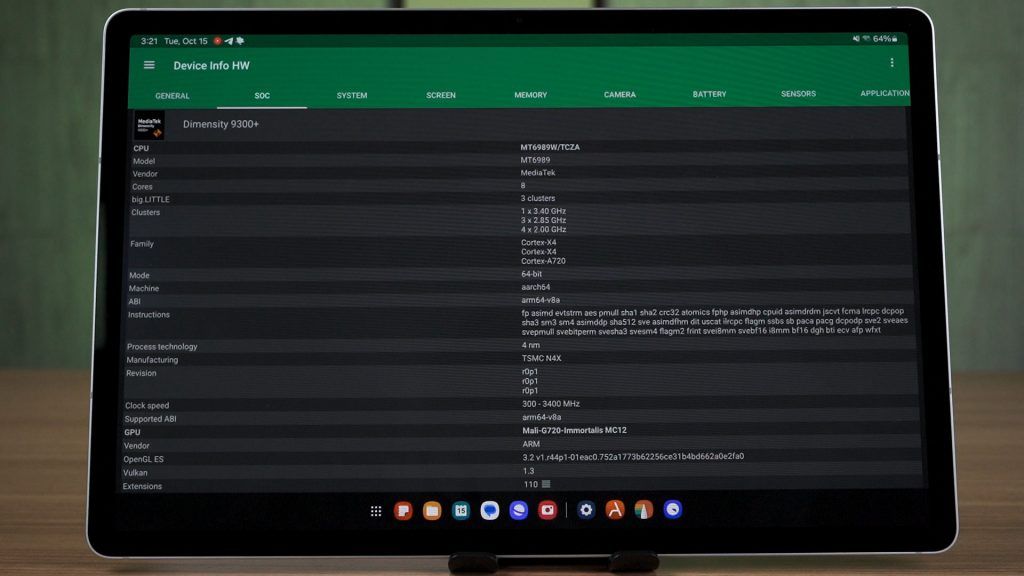Show the Battery tab
The height and width of the screenshot is (576, 1024).
click(x=709, y=94)
